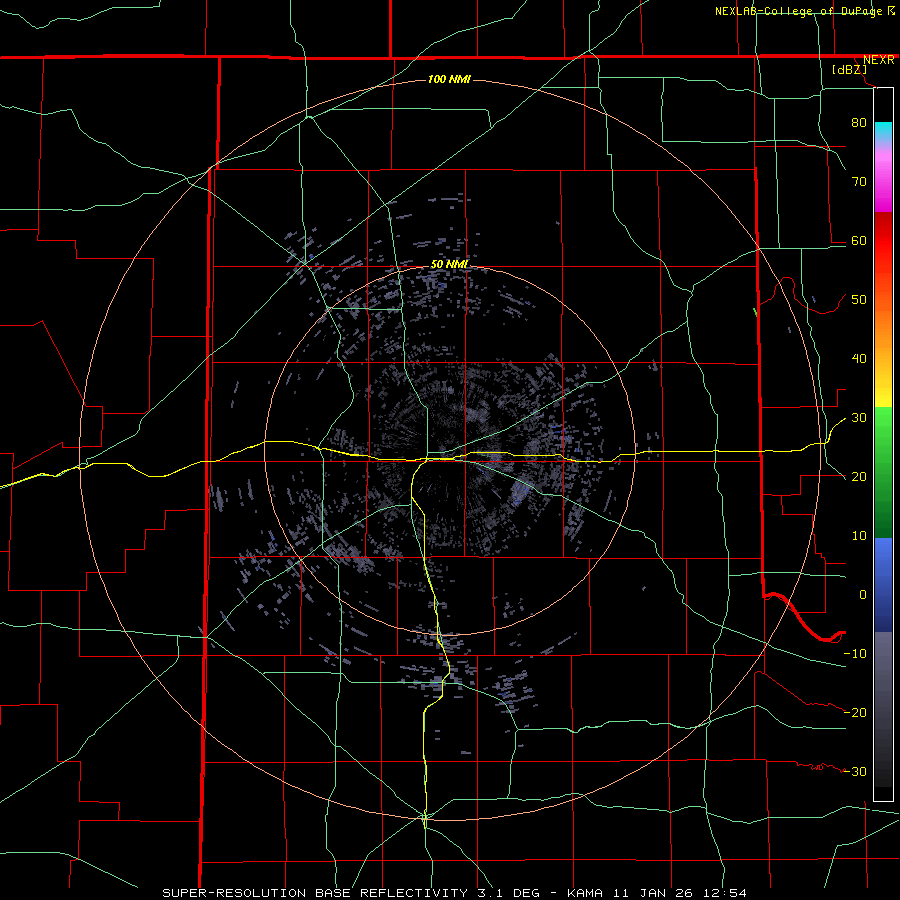Click the 40 value on the dBZ scale
The height and width of the screenshot is (900, 900).
(x=859, y=359)
